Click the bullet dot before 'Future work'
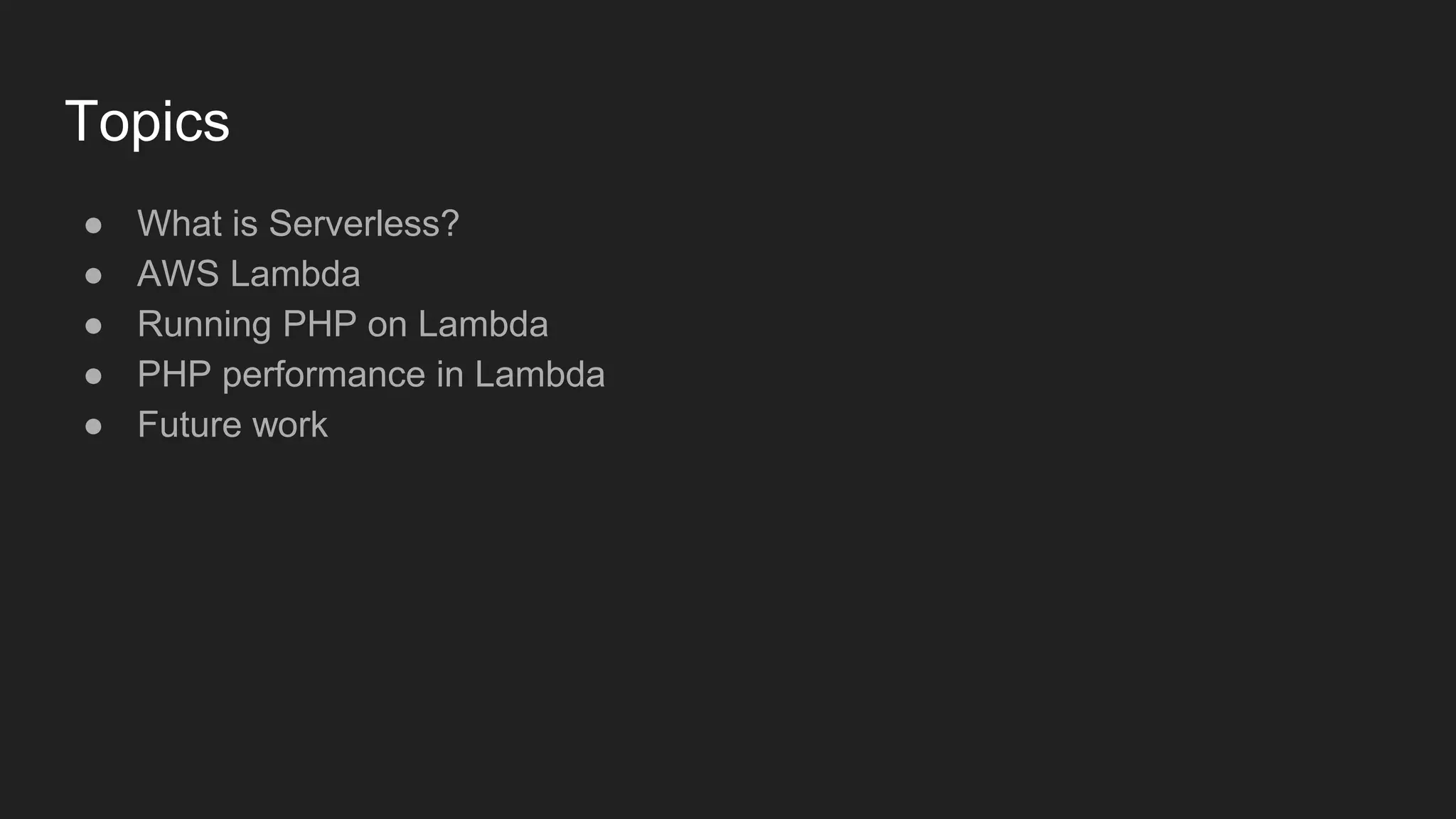This screenshot has height=819, width=1456. 93,427
